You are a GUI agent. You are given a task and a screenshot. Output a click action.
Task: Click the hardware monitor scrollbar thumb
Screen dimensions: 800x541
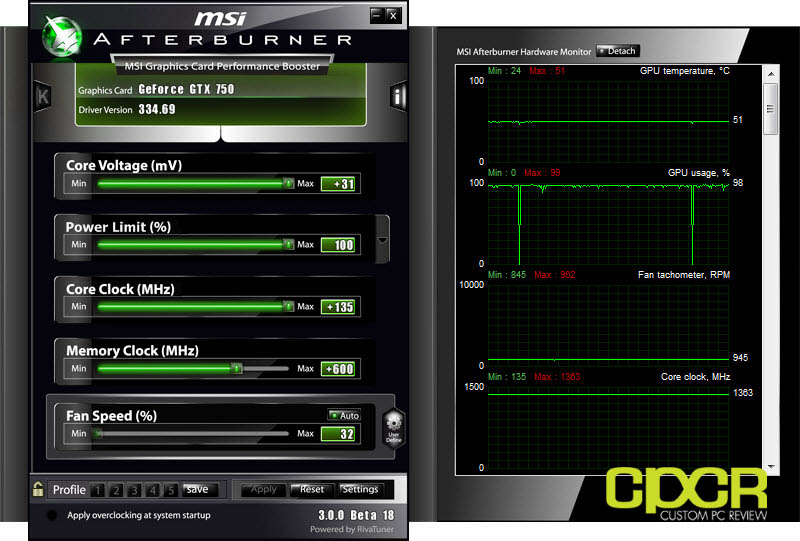tap(770, 109)
